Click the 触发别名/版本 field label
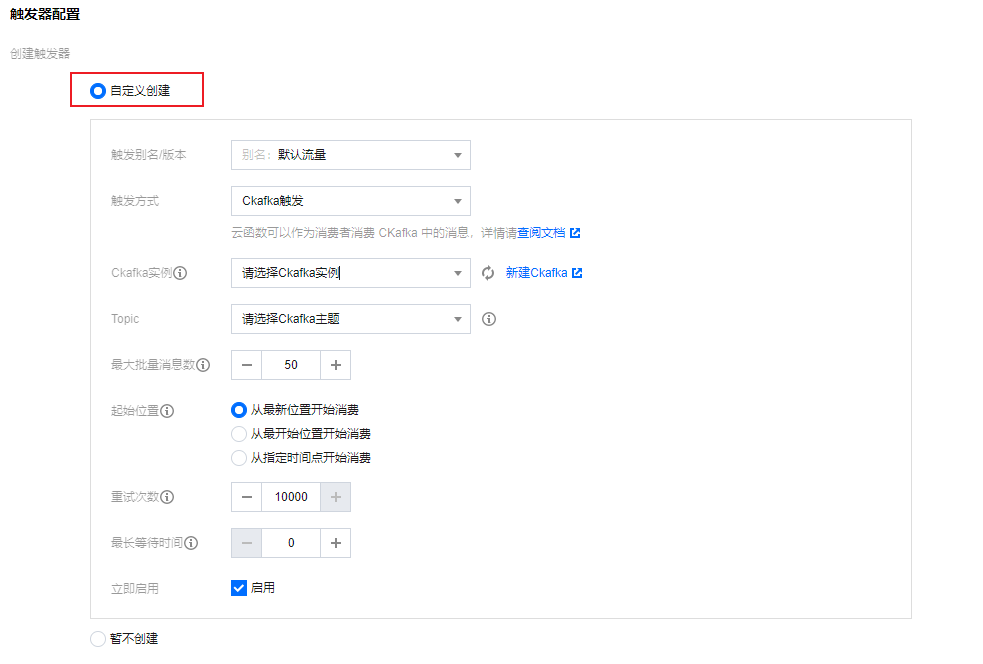The height and width of the screenshot is (664, 983). click(149, 155)
